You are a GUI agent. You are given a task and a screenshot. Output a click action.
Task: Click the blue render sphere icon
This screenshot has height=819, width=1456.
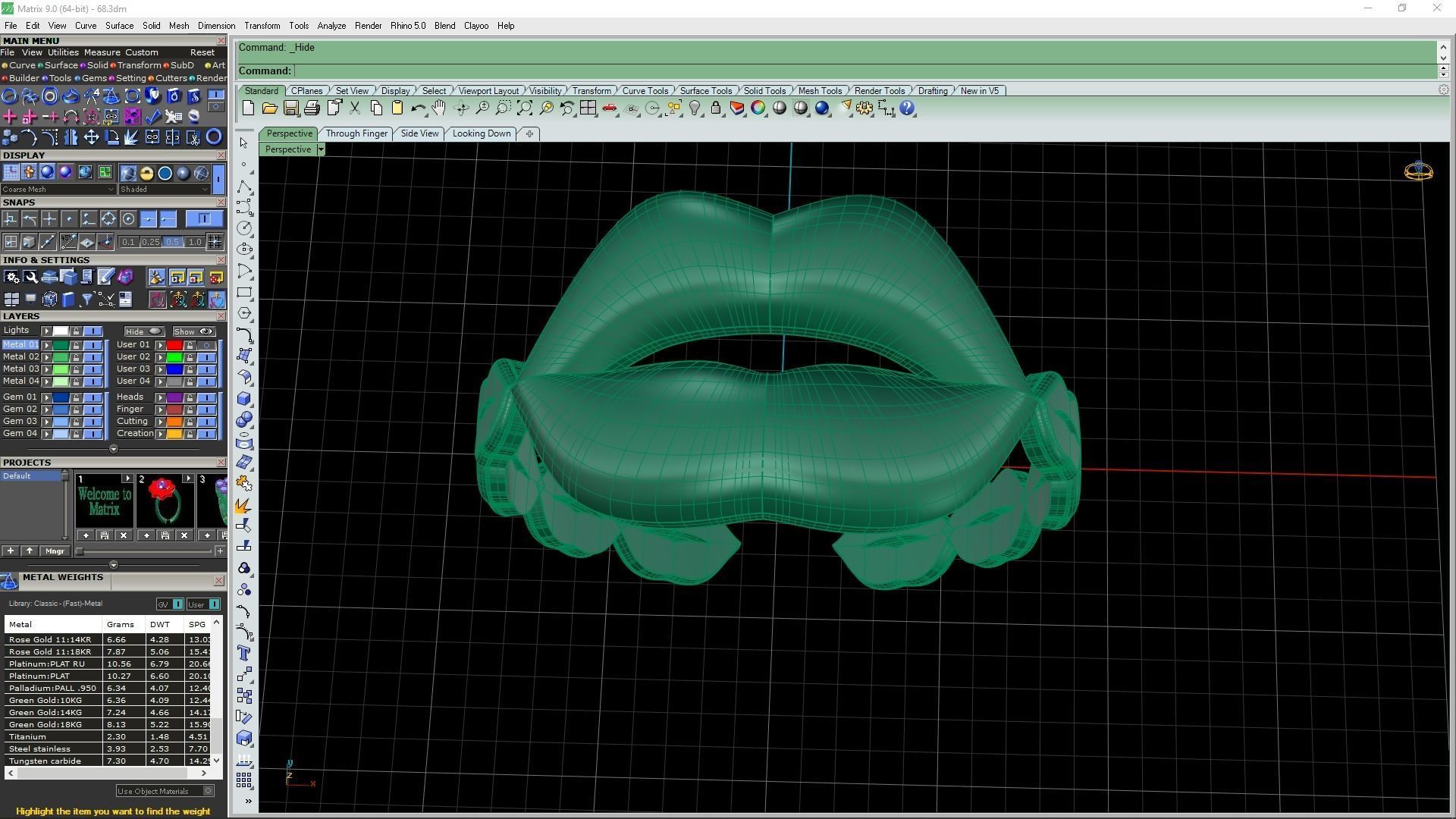coord(822,108)
